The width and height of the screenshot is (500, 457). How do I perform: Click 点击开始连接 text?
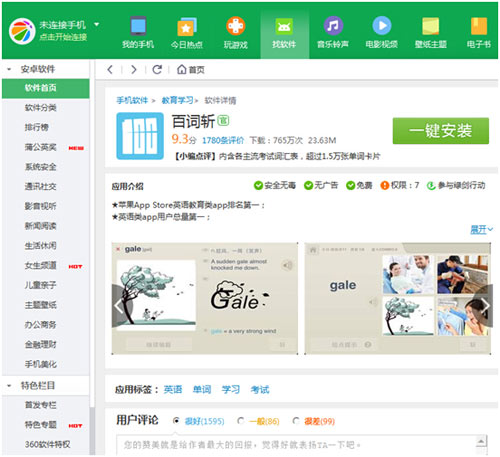(x=63, y=37)
